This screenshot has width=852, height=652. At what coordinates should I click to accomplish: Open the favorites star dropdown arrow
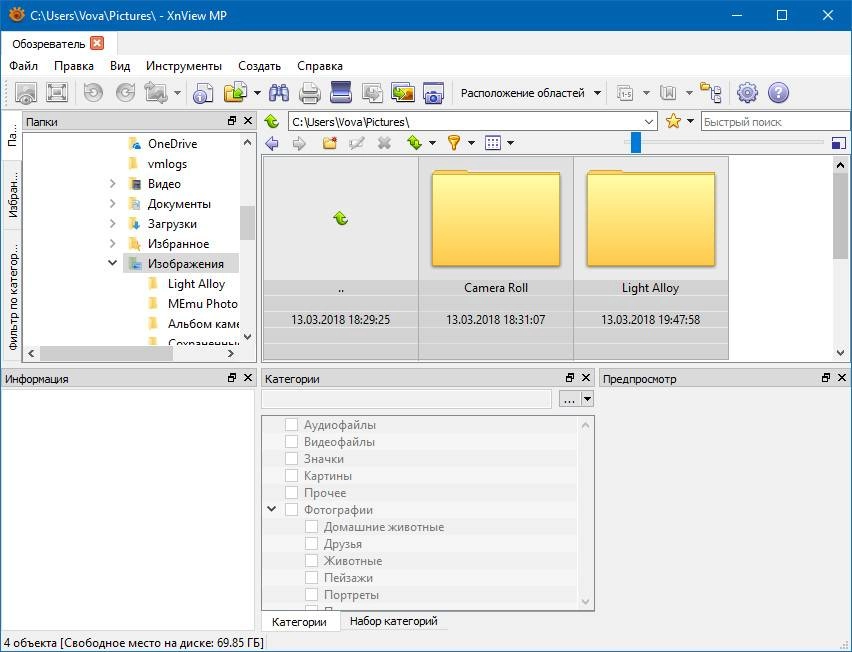pyautogui.click(x=691, y=121)
